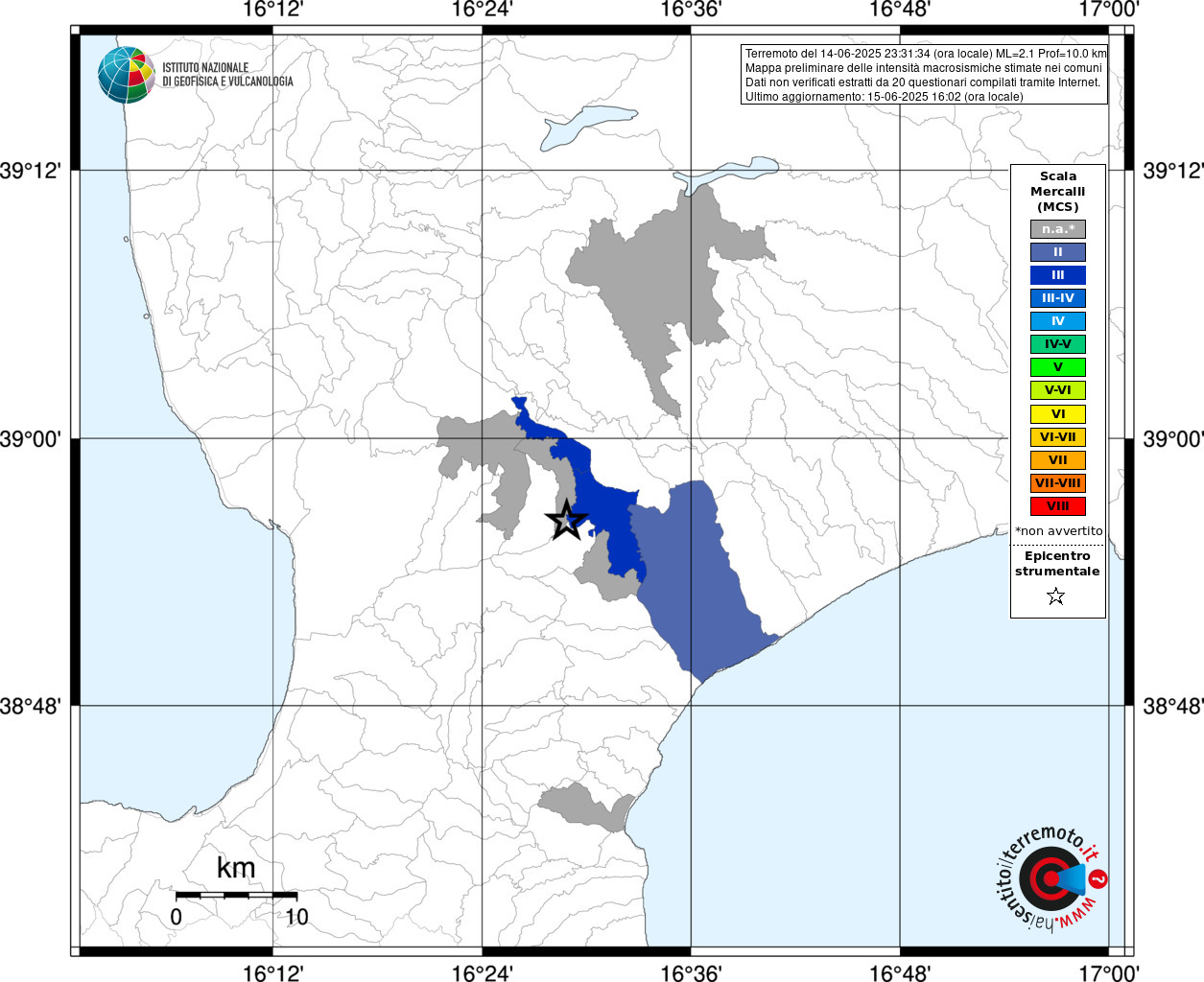Select the VIII red legend swatch
This screenshot has height=982, width=1204.
tap(1058, 506)
